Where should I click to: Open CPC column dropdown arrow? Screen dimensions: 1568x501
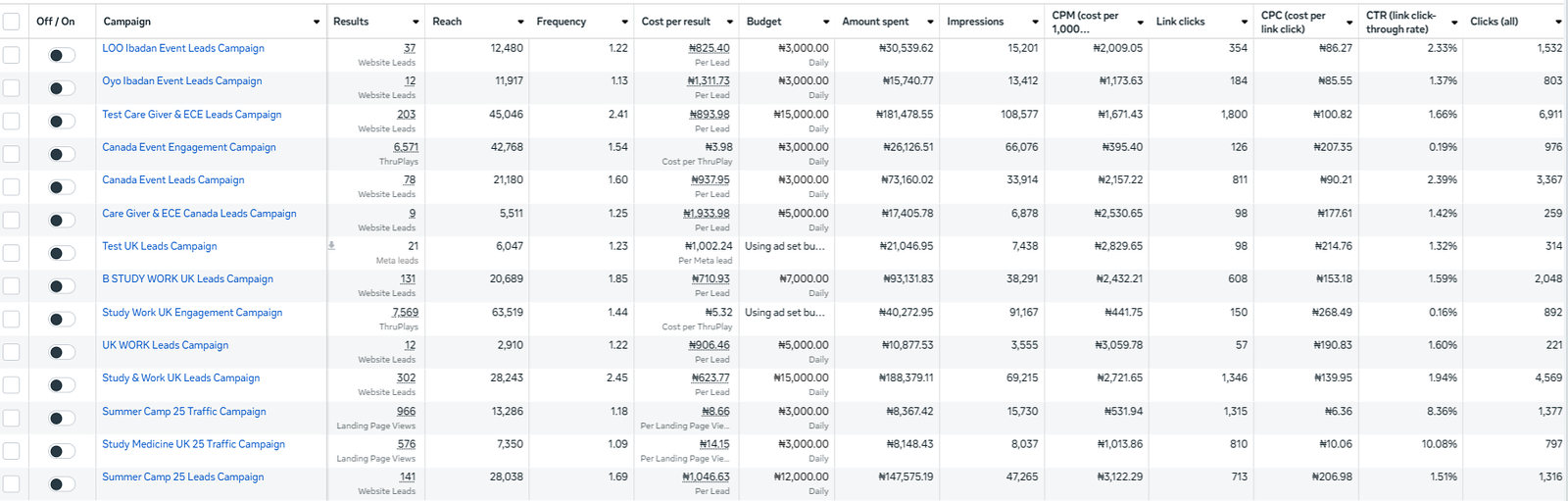pos(1348,22)
